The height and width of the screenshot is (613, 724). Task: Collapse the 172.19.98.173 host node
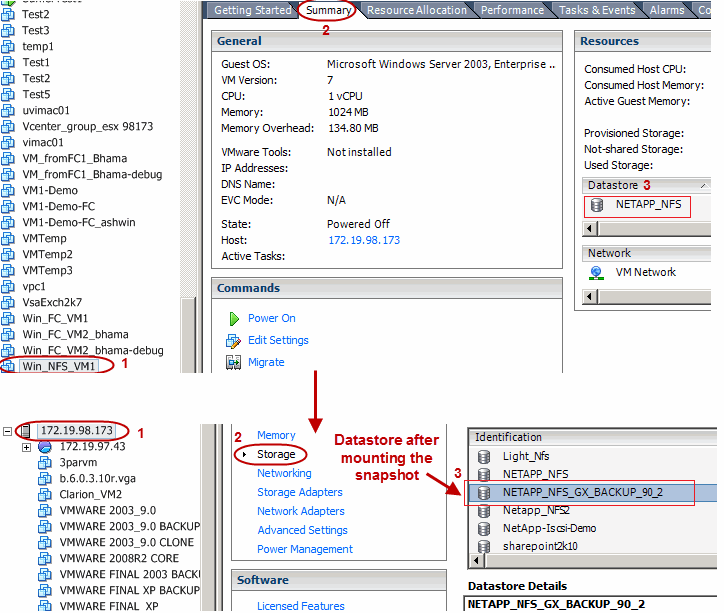7,432
